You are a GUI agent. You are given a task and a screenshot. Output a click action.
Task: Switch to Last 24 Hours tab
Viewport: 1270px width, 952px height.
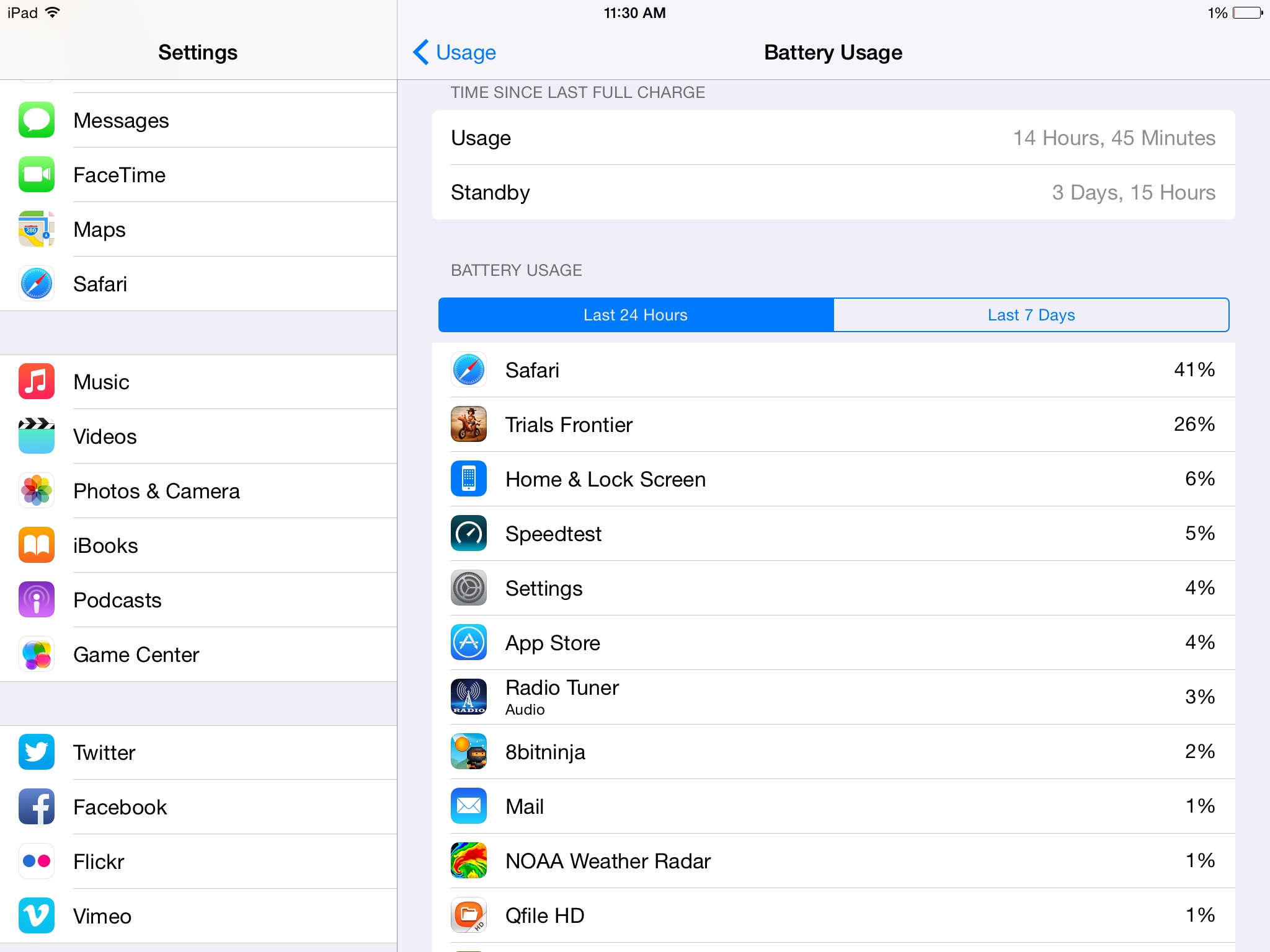coord(636,315)
